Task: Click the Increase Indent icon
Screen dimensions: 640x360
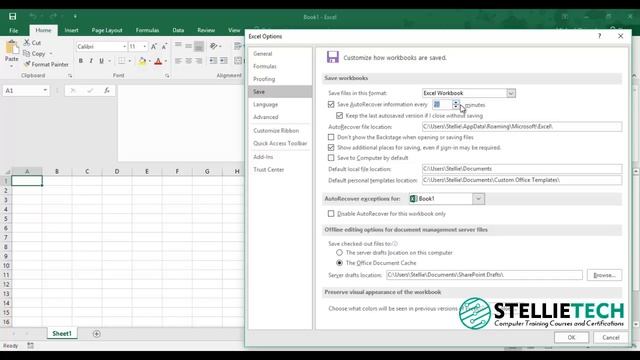Action: pos(224,61)
